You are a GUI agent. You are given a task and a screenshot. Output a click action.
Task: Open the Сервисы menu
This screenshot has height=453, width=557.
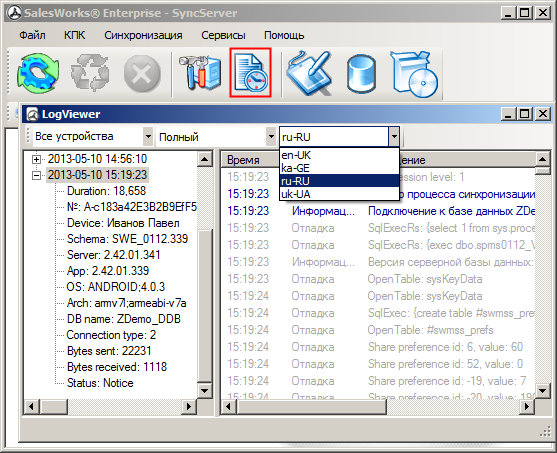(223, 35)
